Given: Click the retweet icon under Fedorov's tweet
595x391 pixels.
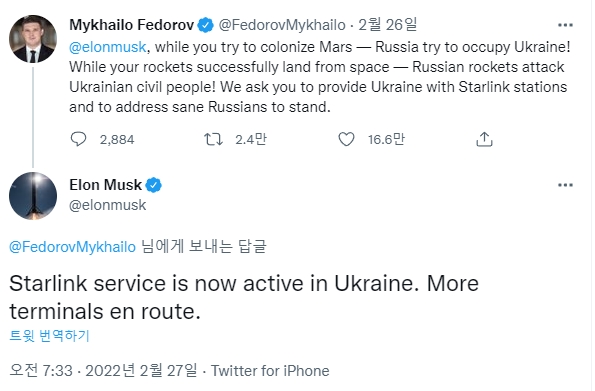Looking at the screenshot, I should tap(213, 139).
